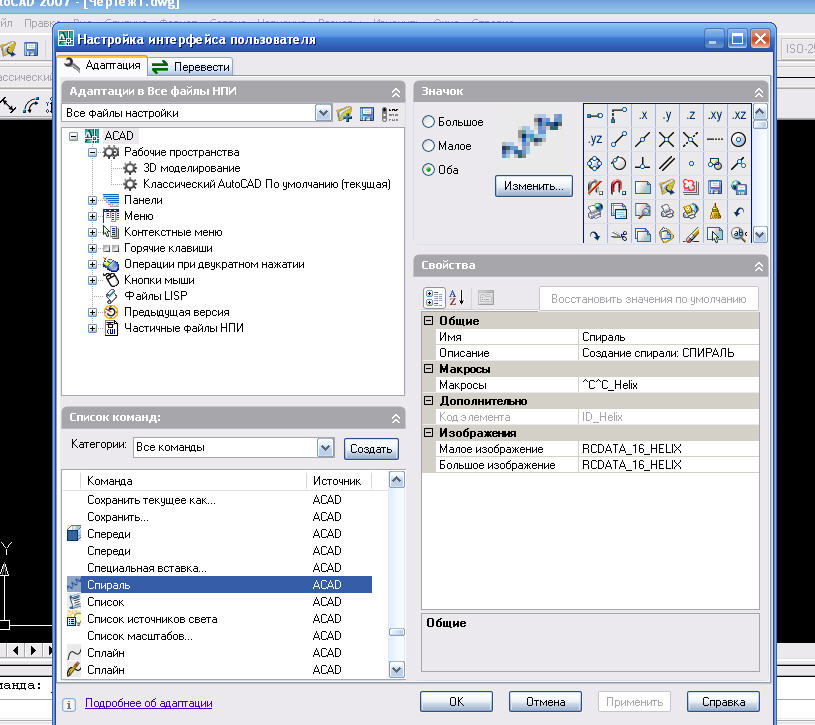815x725 pixels.
Task: Expand the Контекстные меню node
Action: [x=92, y=232]
